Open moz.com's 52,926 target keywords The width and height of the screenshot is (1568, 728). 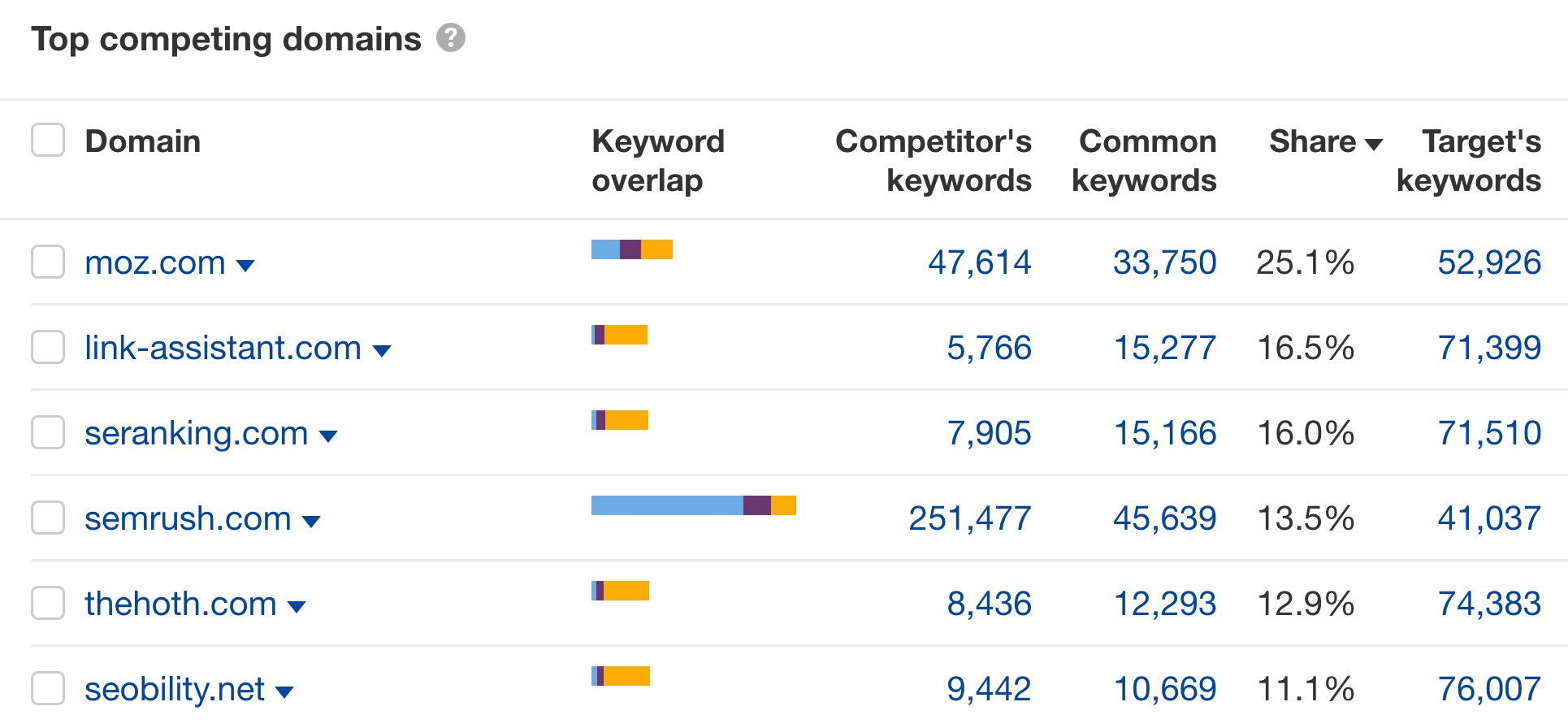coord(1488,262)
